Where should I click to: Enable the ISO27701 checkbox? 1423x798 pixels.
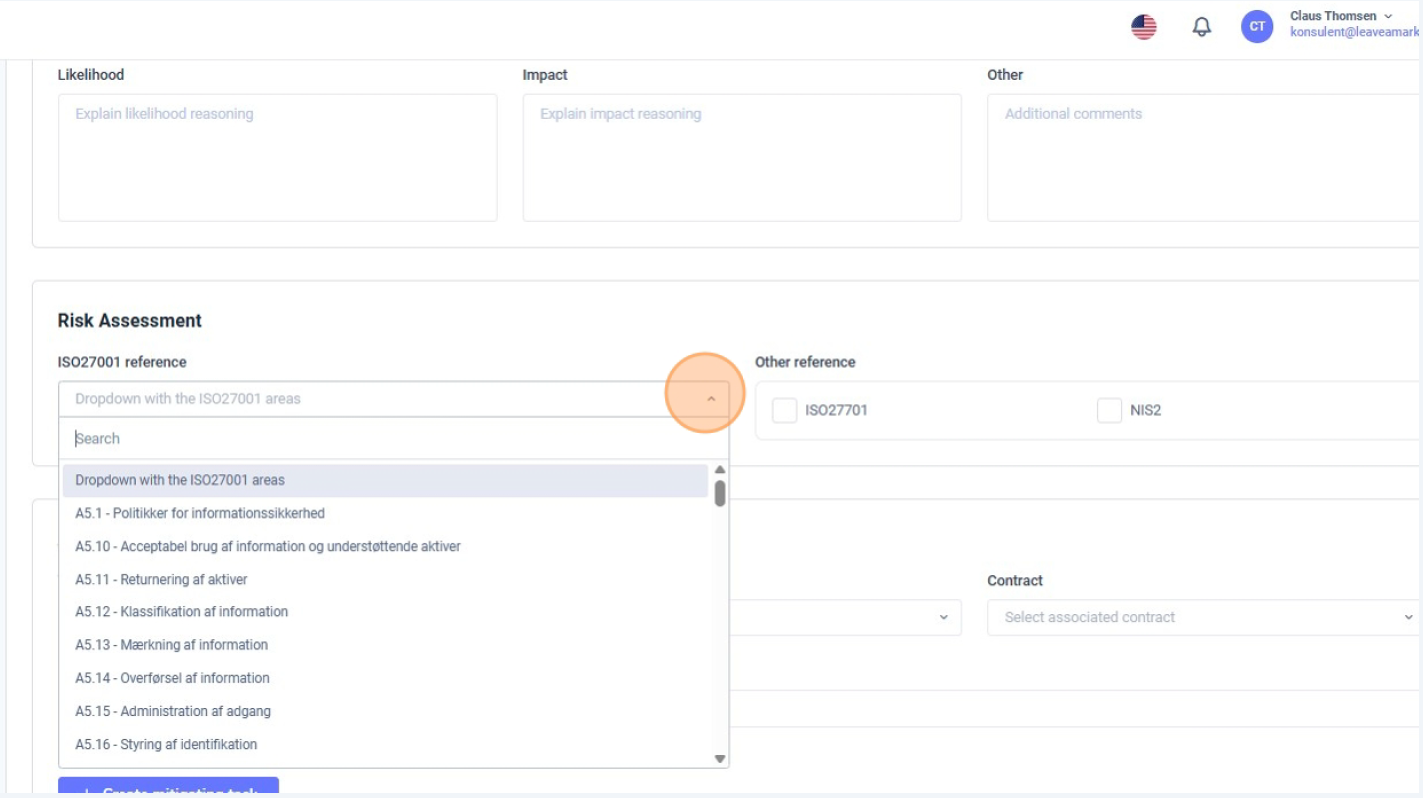785,410
